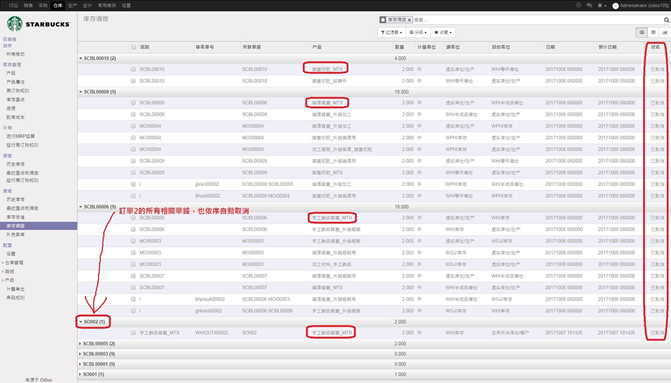
Task: Sort by the 状态 column header
Action: [656, 47]
